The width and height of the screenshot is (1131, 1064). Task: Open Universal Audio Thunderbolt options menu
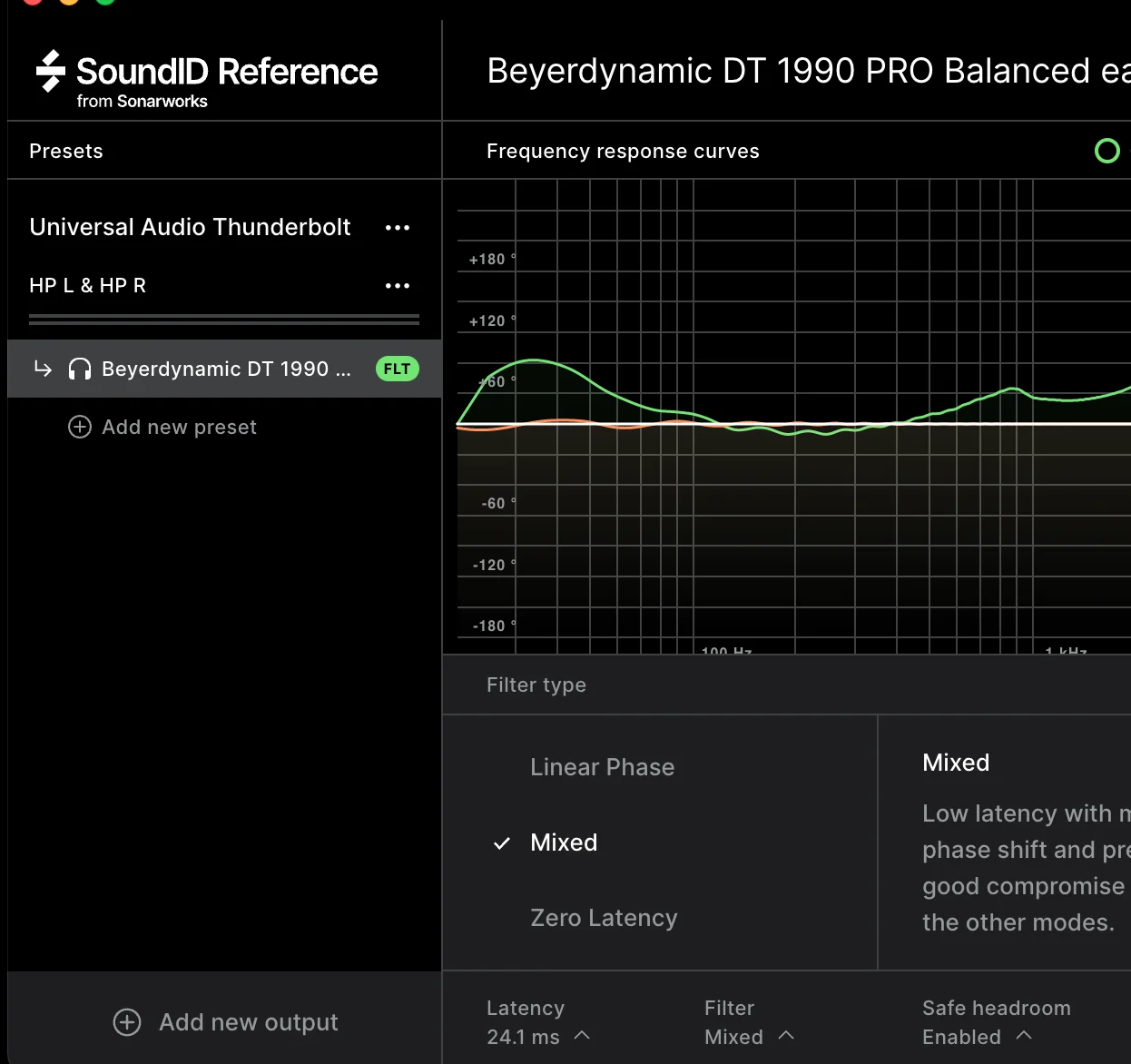398,228
